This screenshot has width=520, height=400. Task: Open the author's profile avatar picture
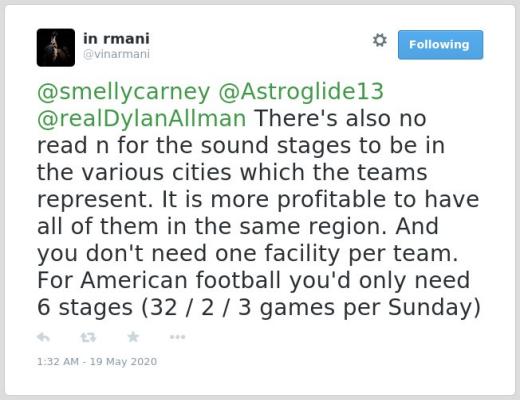tap(56, 47)
